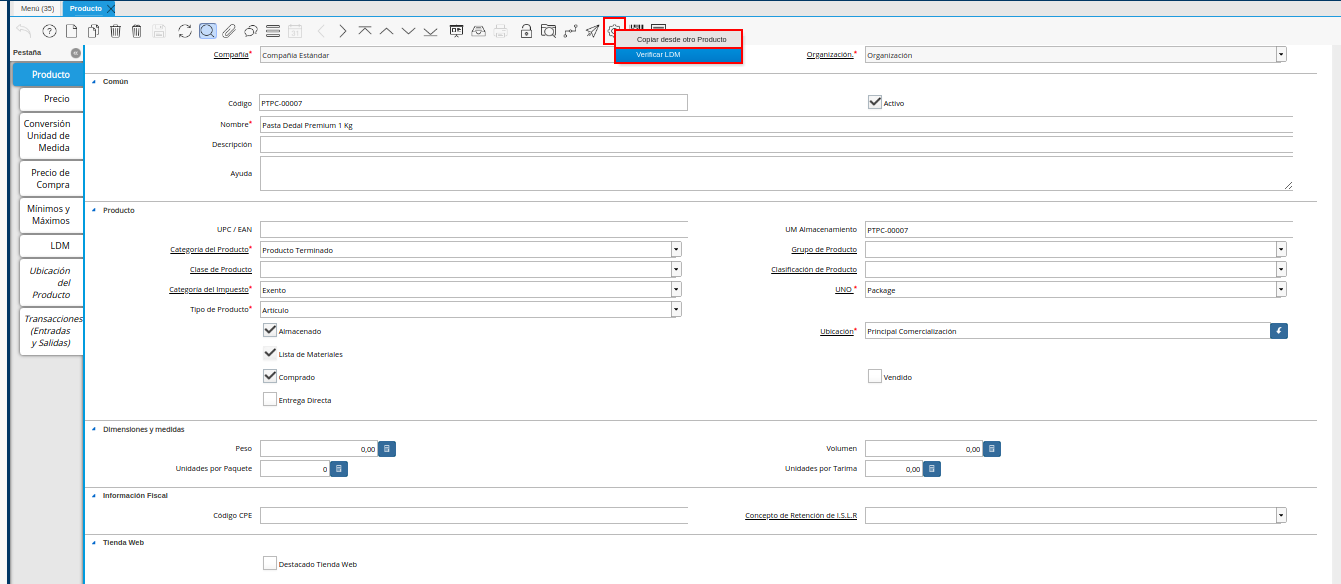
Task: Open the Active Workflows node icon
Action: pyautogui.click(x=570, y=31)
